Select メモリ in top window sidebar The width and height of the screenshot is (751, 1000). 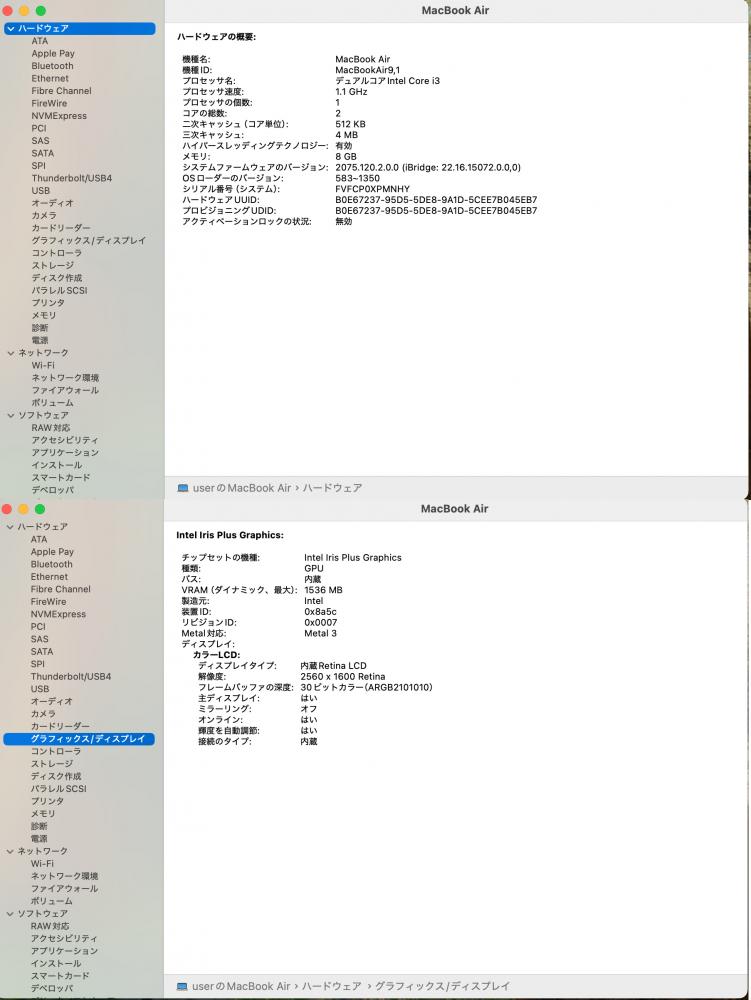tap(44, 315)
